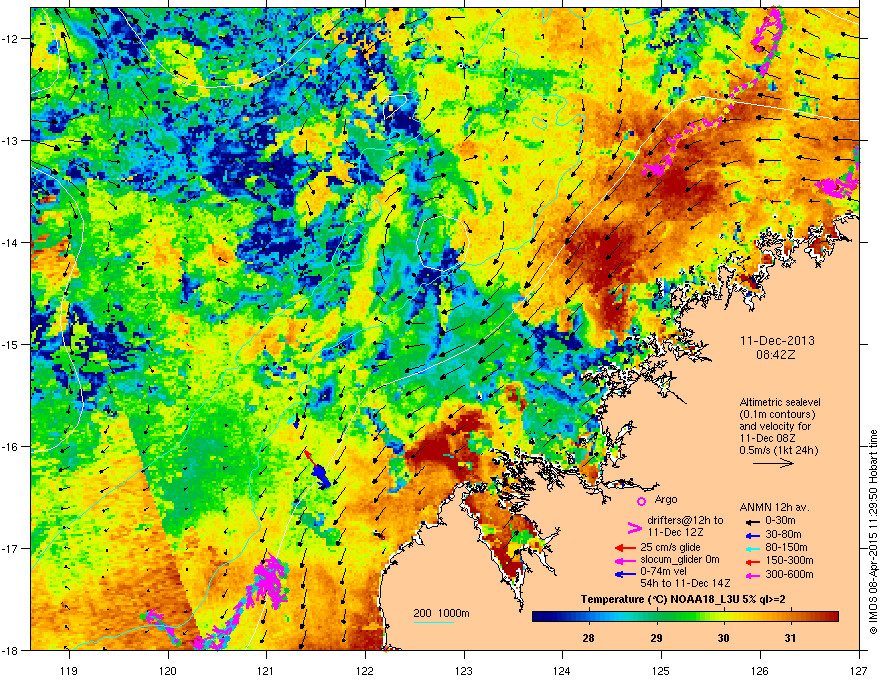Click the 'Argo' legend label
The height and width of the screenshot is (680, 880).
(x=666, y=499)
